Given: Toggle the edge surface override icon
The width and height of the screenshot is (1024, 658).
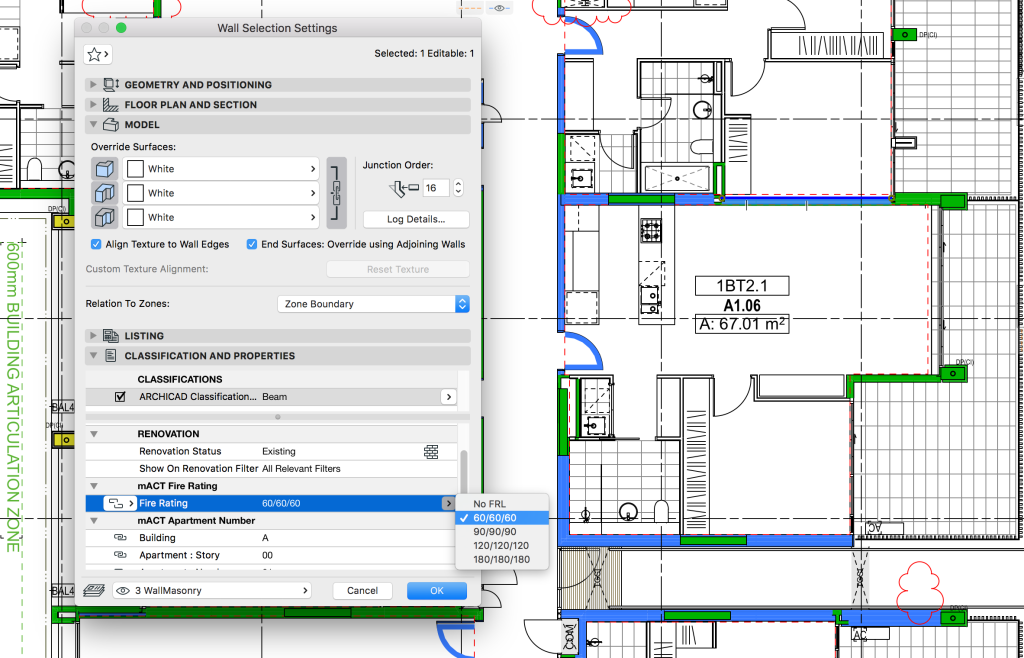Looking at the screenshot, I should [104, 193].
